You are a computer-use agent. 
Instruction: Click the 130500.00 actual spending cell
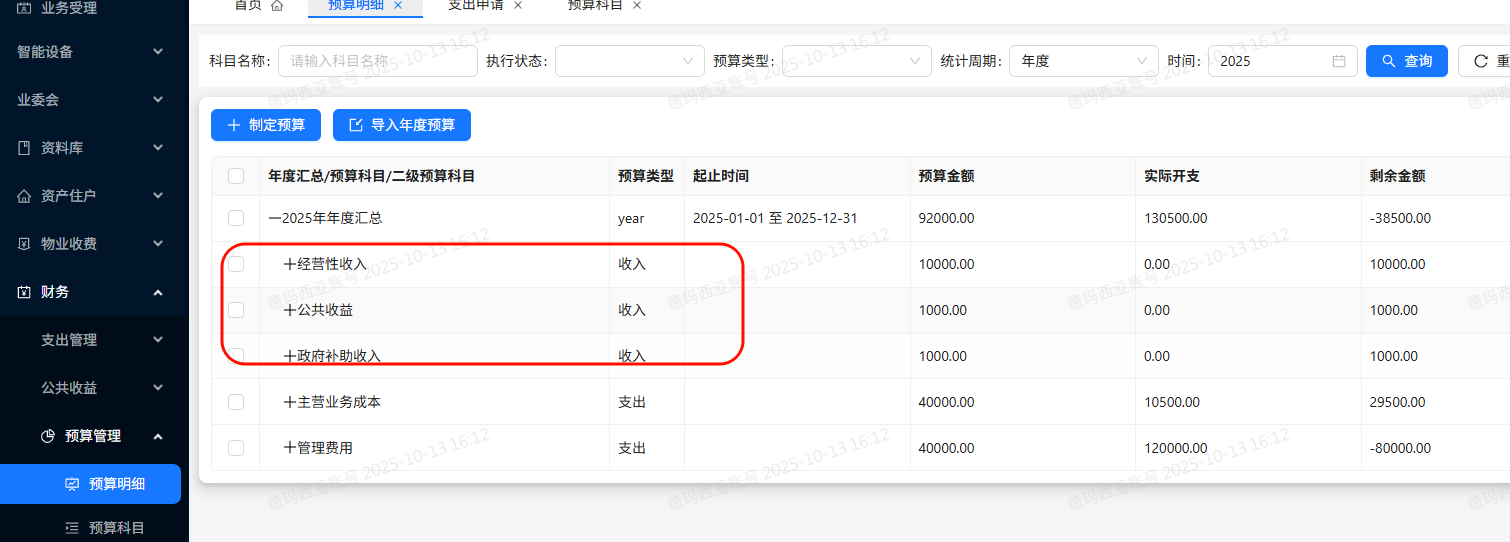click(x=1175, y=218)
